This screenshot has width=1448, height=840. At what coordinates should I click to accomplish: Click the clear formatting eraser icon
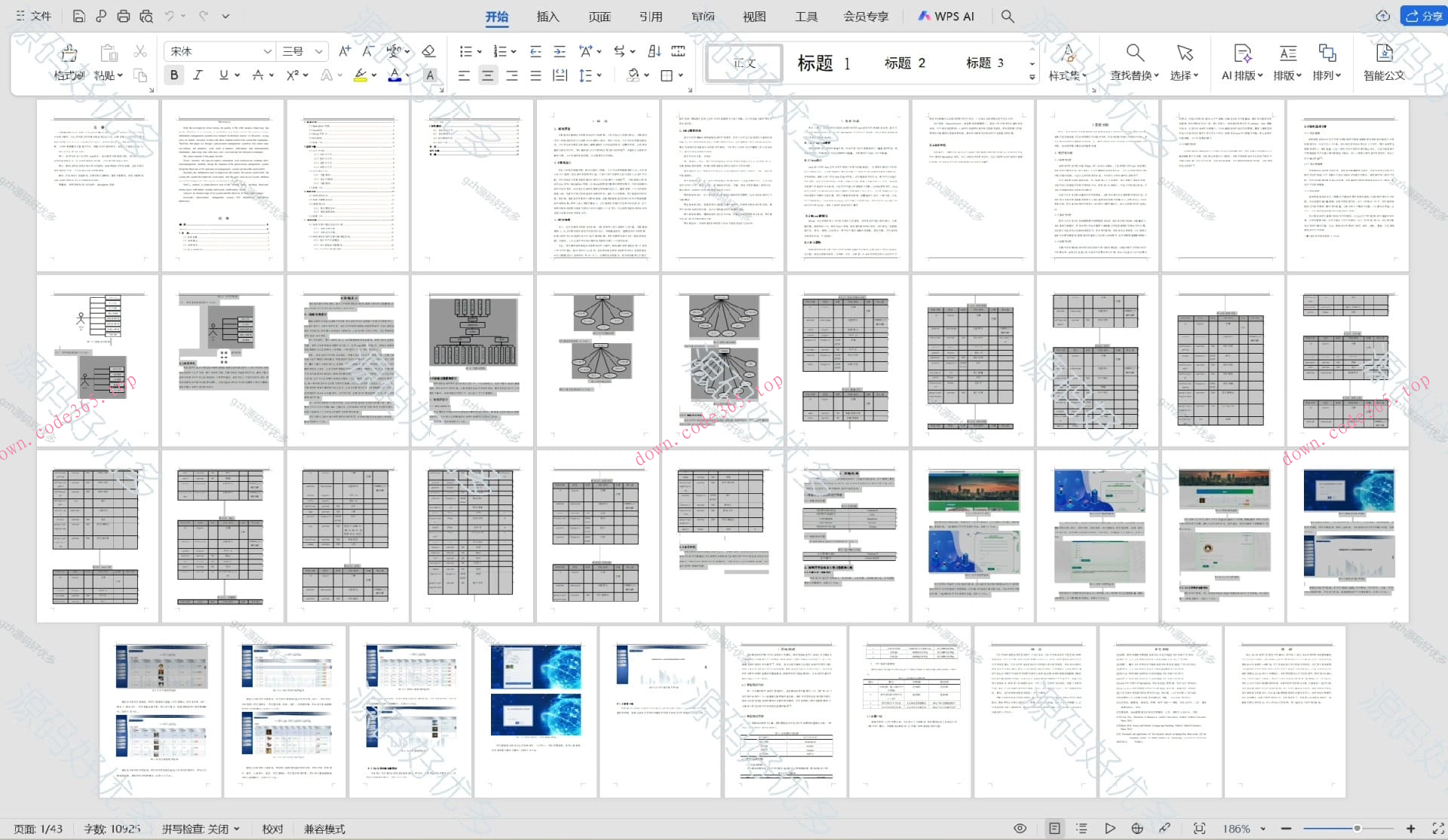428,51
